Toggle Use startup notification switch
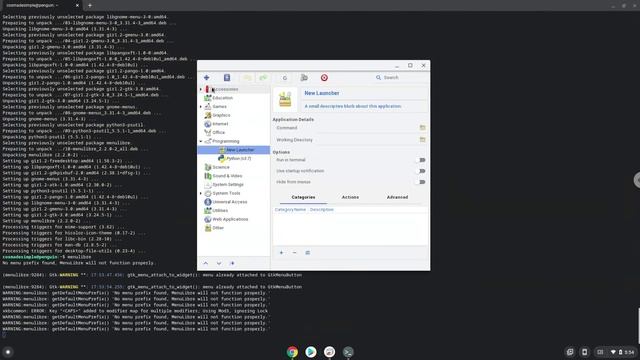This screenshot has height=360, width=640. click(421, 171)
